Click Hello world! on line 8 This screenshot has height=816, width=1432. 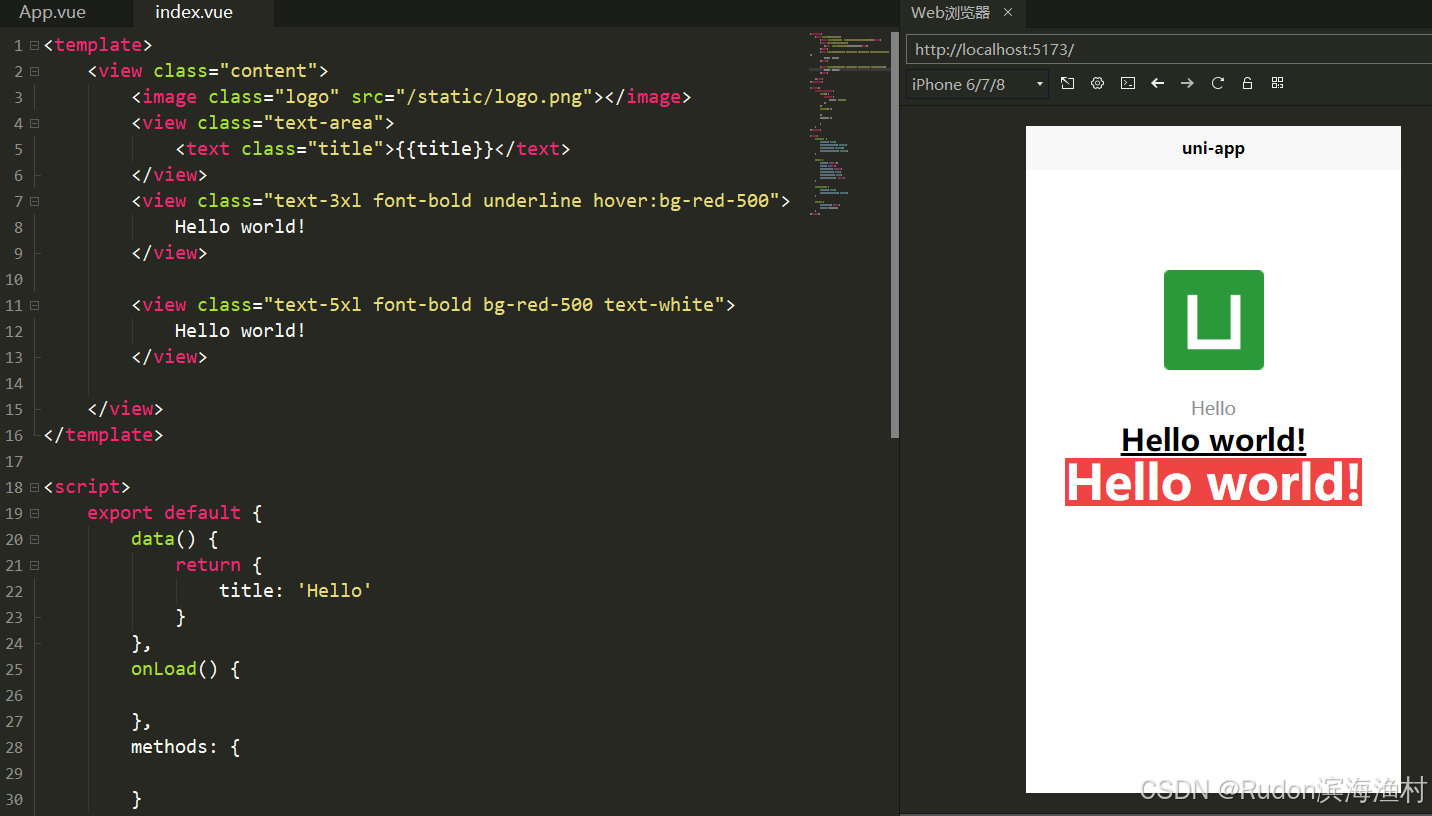pos(240,227)
